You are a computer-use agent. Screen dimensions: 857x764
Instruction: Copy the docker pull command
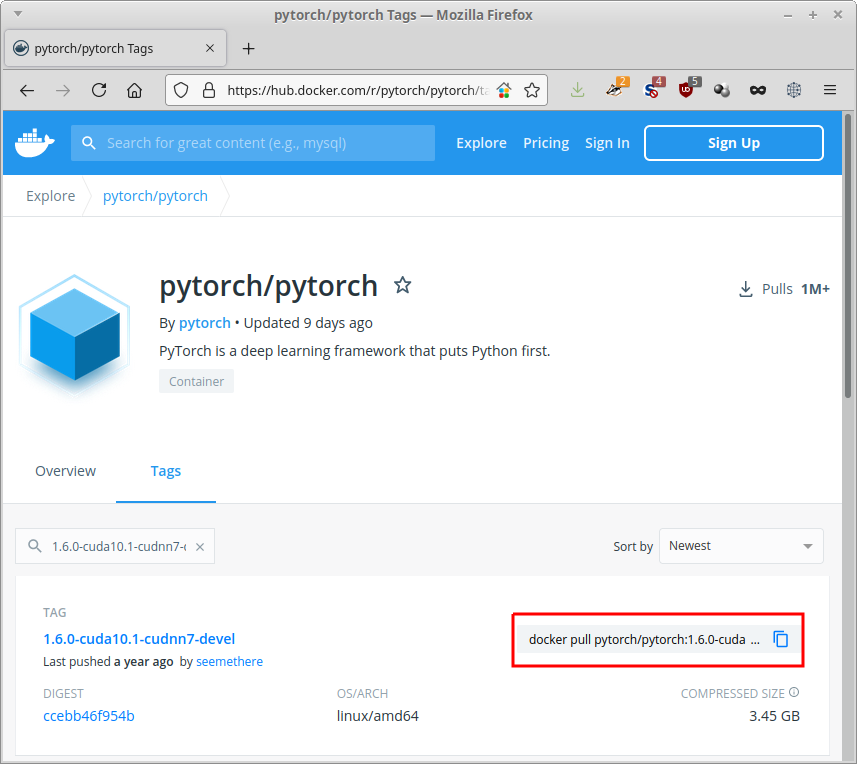click(x=780, y=639)
